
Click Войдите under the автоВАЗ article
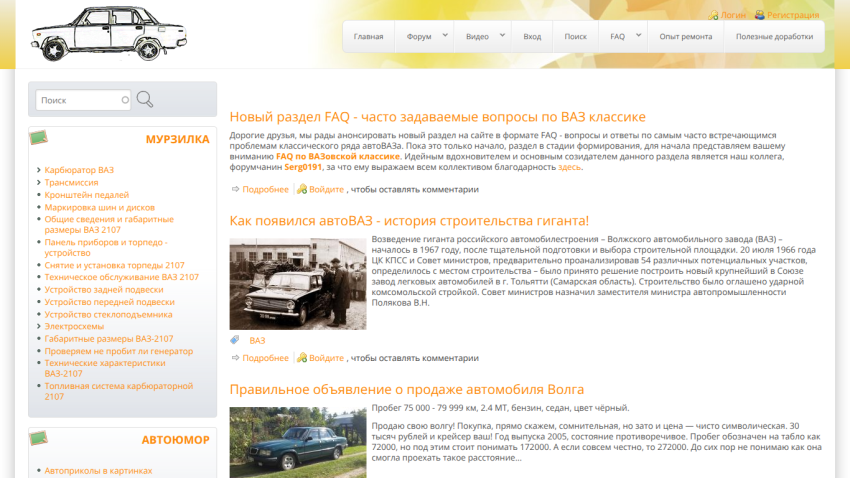[x=326, y=358]
